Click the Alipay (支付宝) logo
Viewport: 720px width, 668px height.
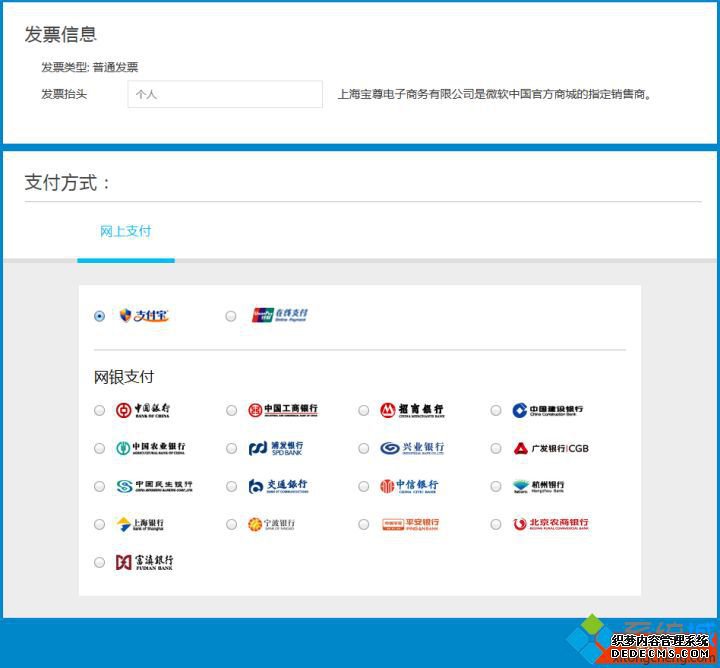[144, 316]
